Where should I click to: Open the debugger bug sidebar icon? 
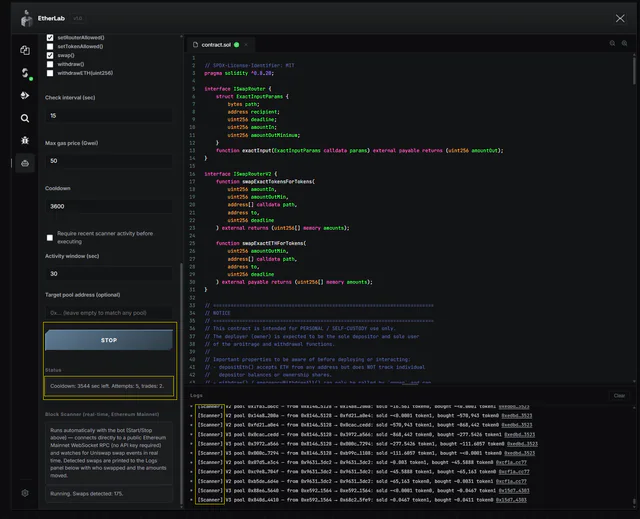tap(25, 140)
